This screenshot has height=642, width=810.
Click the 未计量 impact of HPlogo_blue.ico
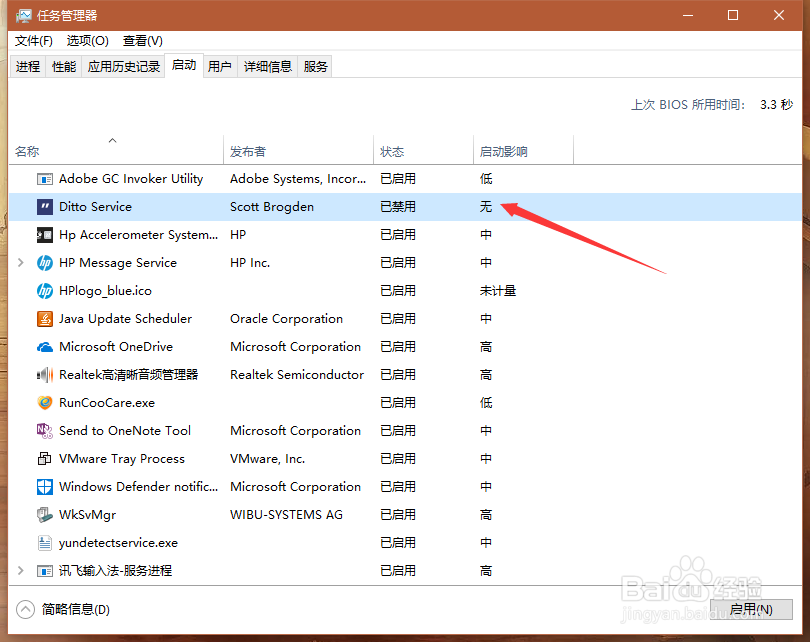(x=498, y=291)
